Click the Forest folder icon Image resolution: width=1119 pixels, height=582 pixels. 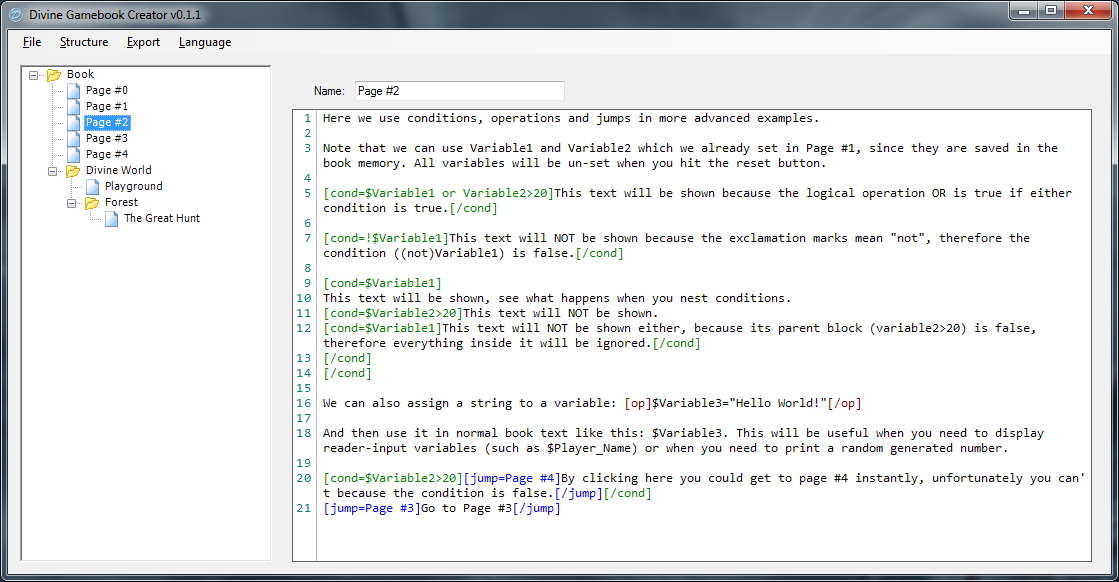click(91, 203)
